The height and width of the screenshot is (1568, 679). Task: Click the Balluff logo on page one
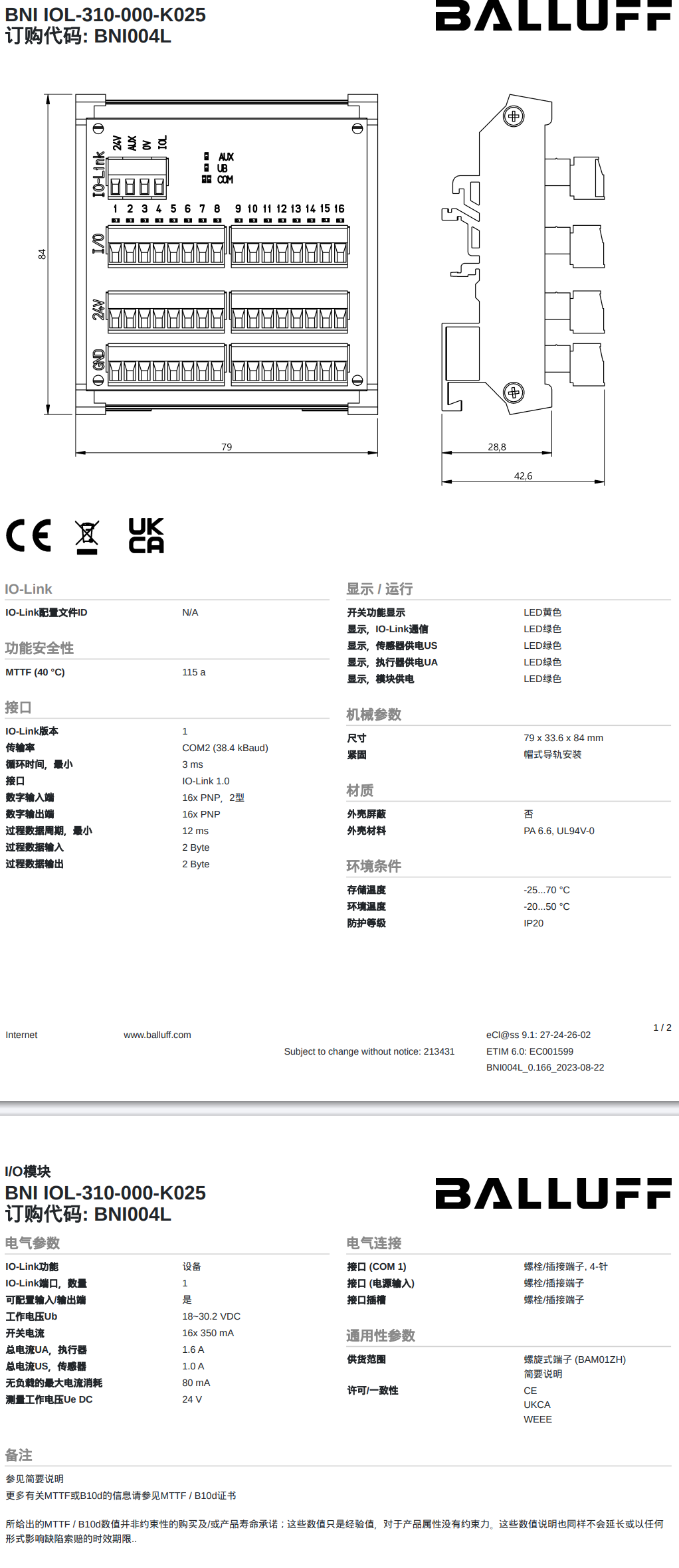click(x=553, y=15)
